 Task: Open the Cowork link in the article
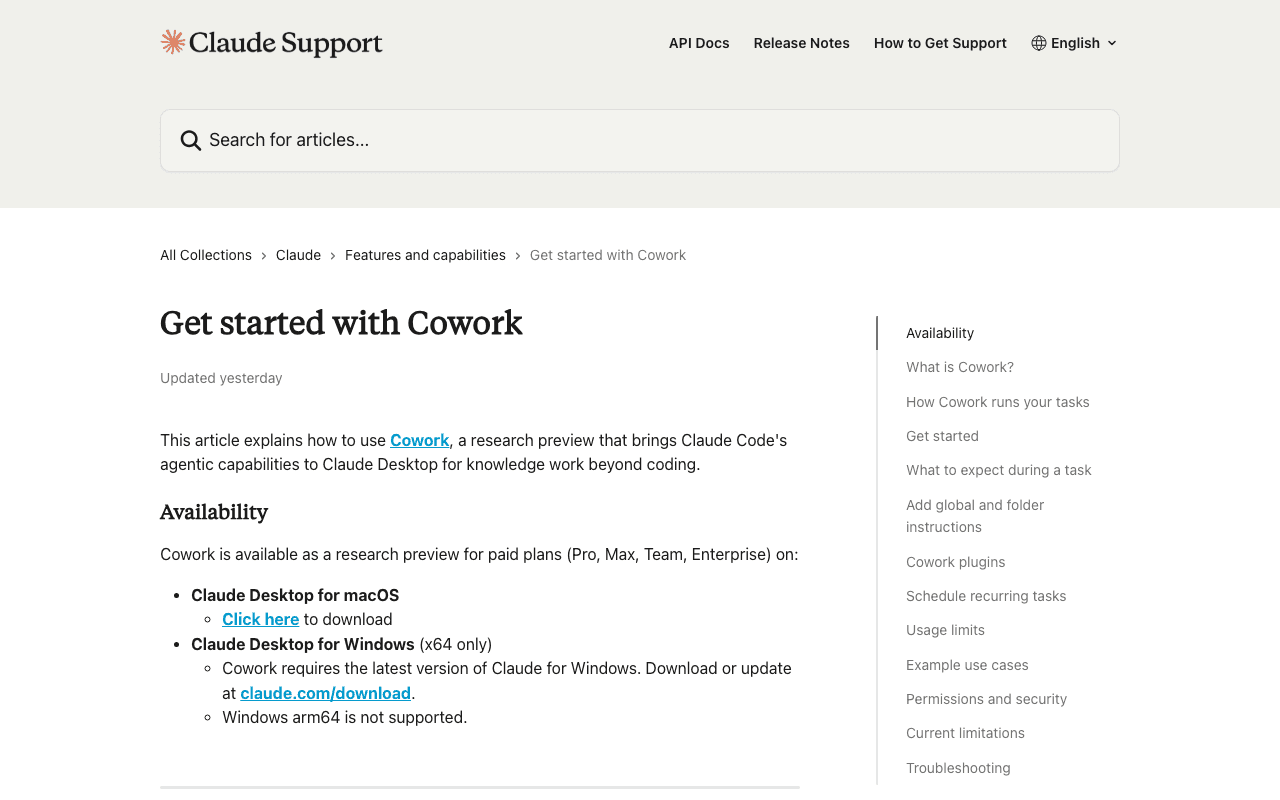[x=419, y=439]
